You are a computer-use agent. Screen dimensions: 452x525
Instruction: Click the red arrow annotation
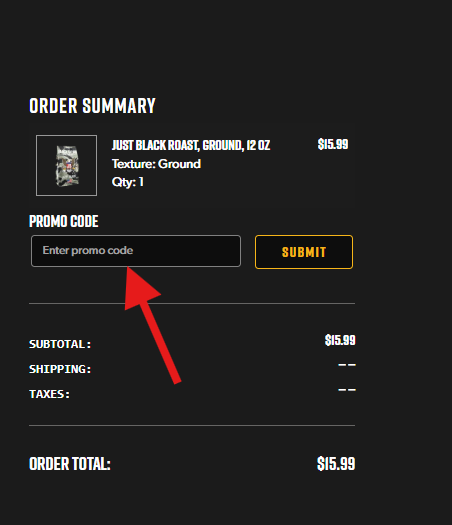coord(151,323)
